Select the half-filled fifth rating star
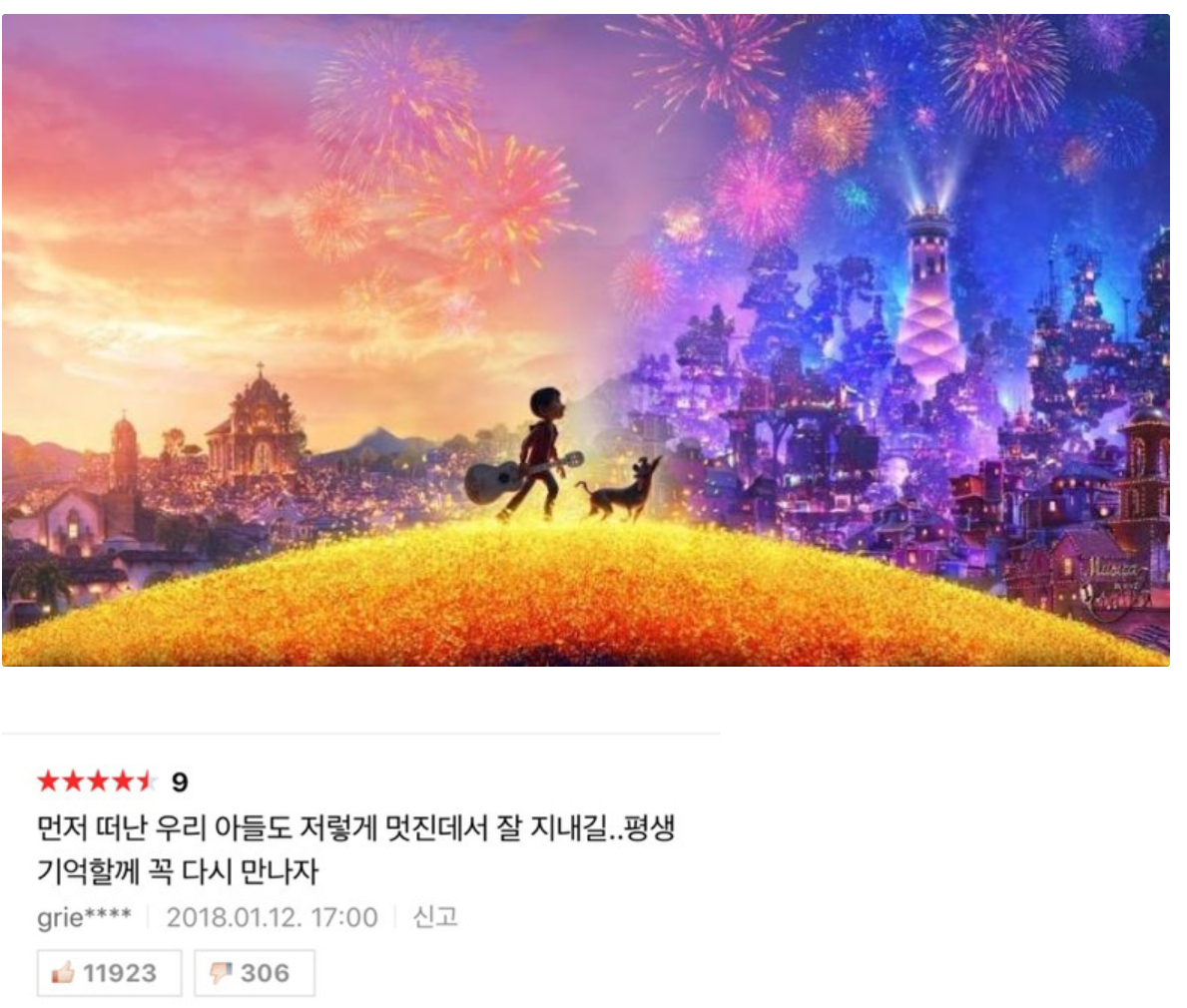Viewport: 1187px width, 1008px height. 146,781
